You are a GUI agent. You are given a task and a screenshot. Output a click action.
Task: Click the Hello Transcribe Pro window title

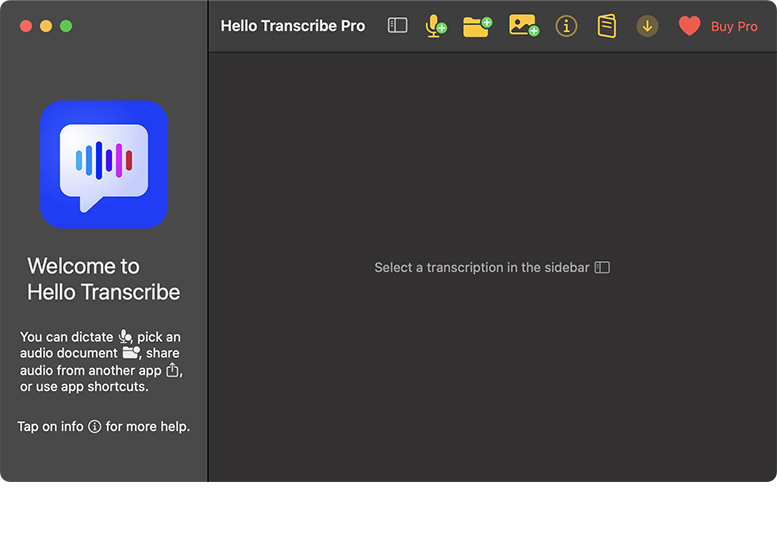[292, 26]
